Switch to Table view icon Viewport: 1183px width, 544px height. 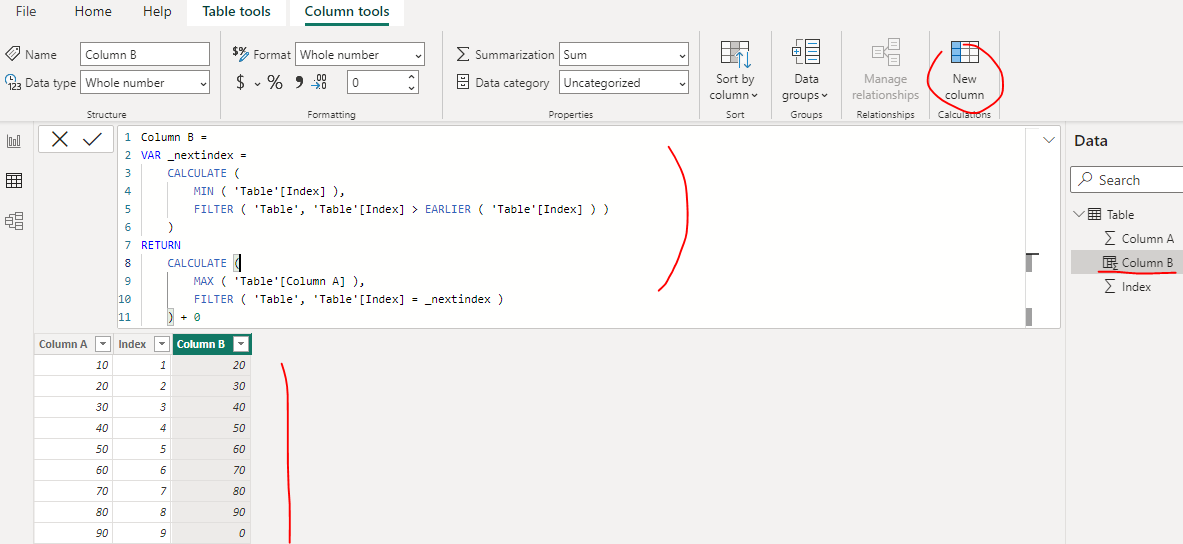pos(14,180)
